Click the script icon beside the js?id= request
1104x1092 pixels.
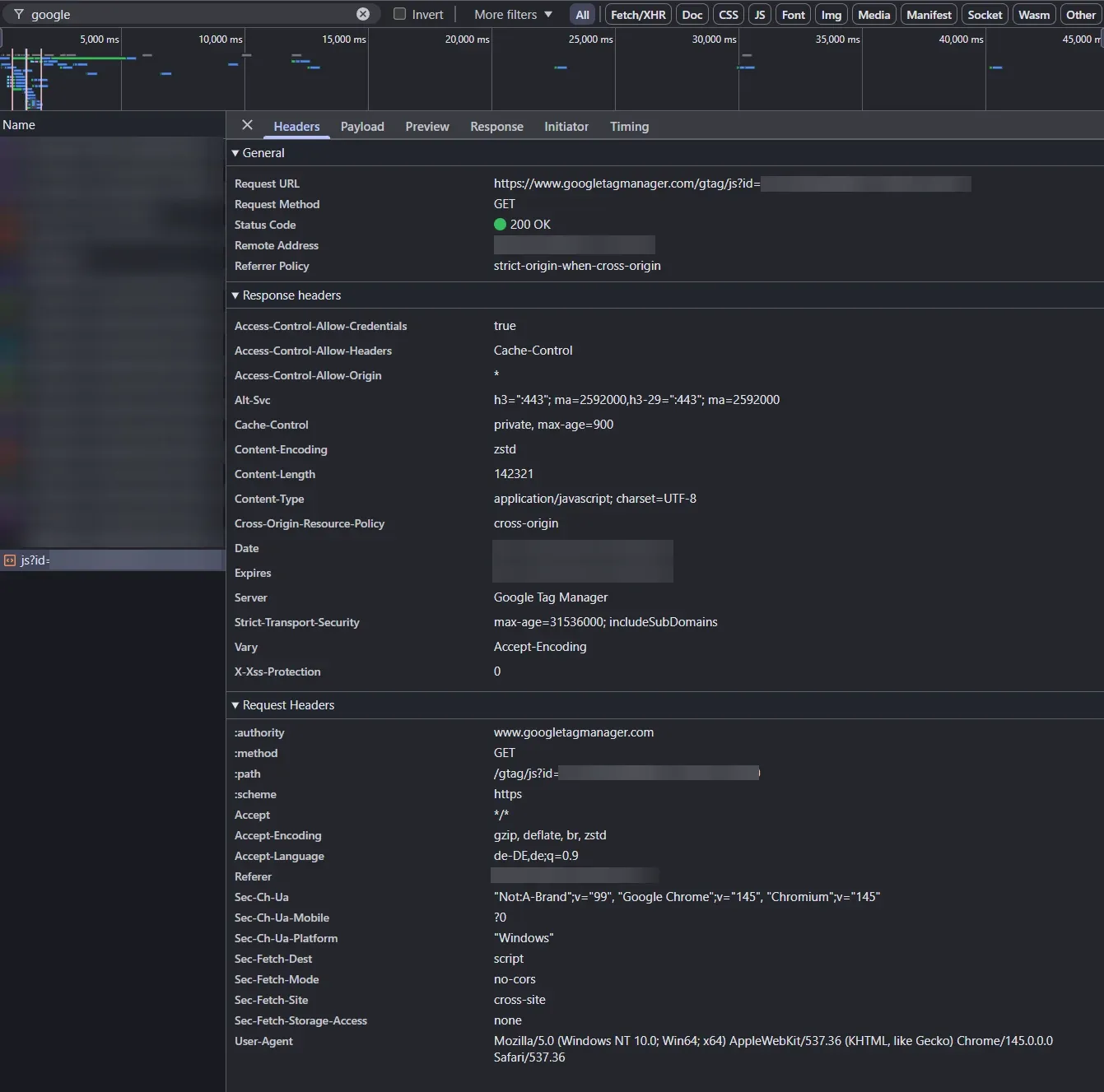9,560
